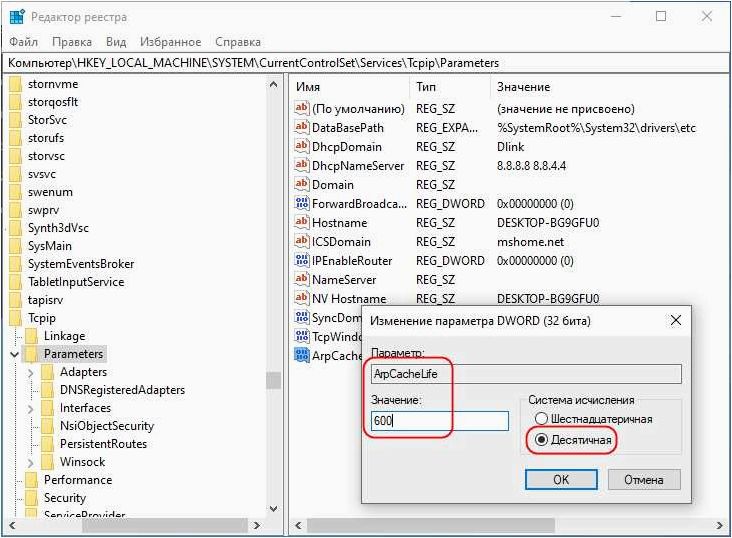The width and height of the screenshot is (732, 538).
Task: Click the string icon of (По умолчанию) value
Action: click(302, 109)
